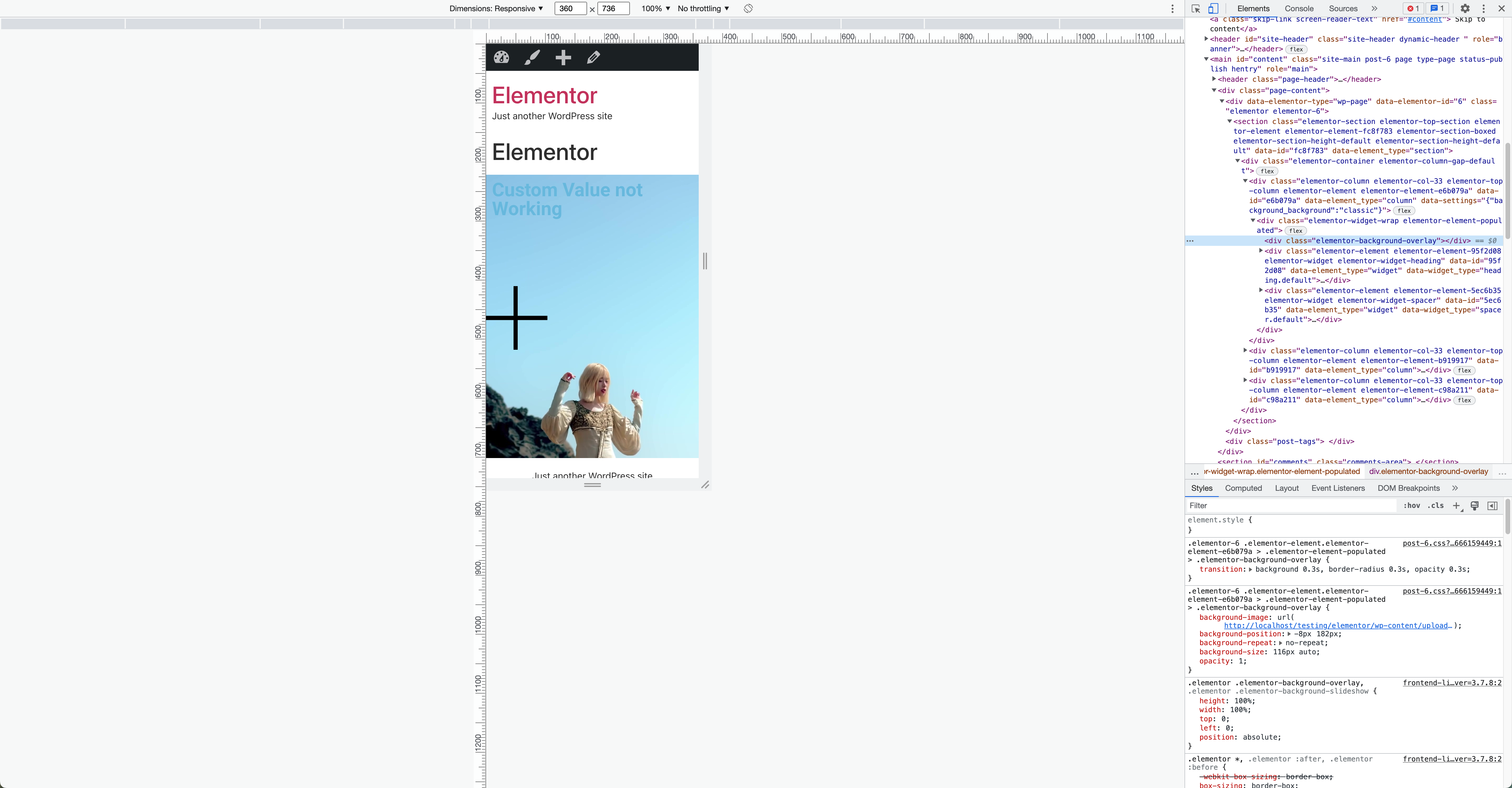Toggle the :hov element state panel
Image resolution: width=1512 pixels, height=788 pixels.
(x=1412, y=506)
